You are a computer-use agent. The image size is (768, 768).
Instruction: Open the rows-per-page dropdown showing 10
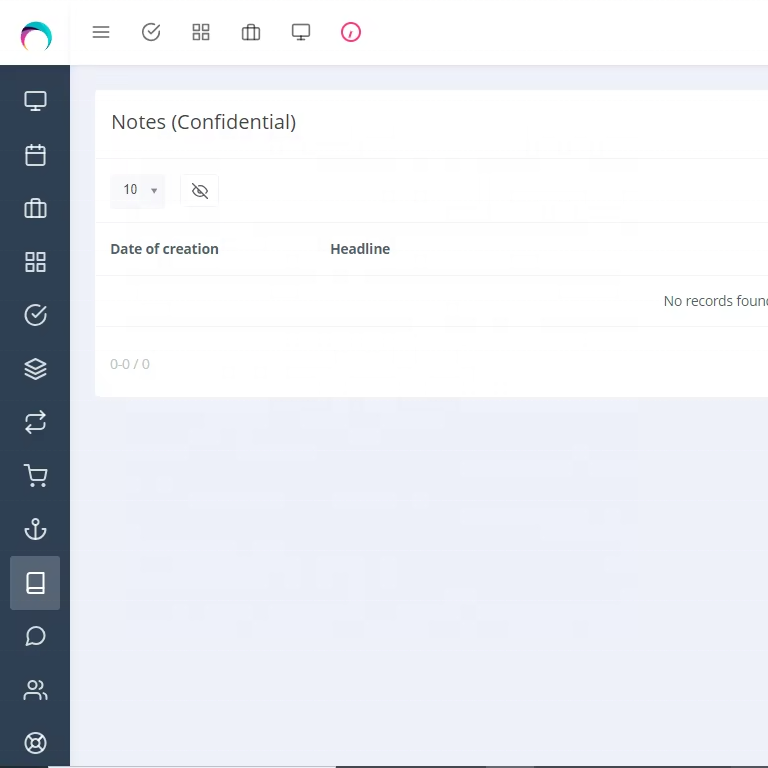tap(138, 191)
